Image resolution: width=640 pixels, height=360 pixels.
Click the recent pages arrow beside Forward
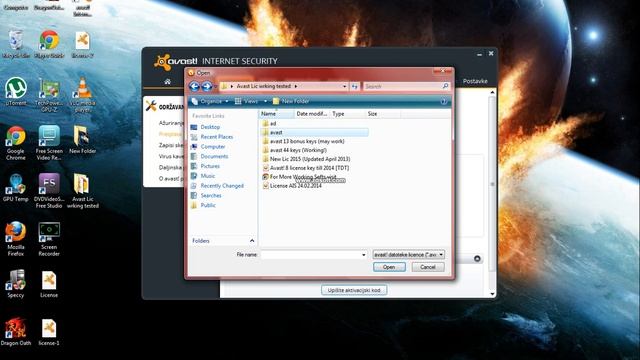click(215, 87)
